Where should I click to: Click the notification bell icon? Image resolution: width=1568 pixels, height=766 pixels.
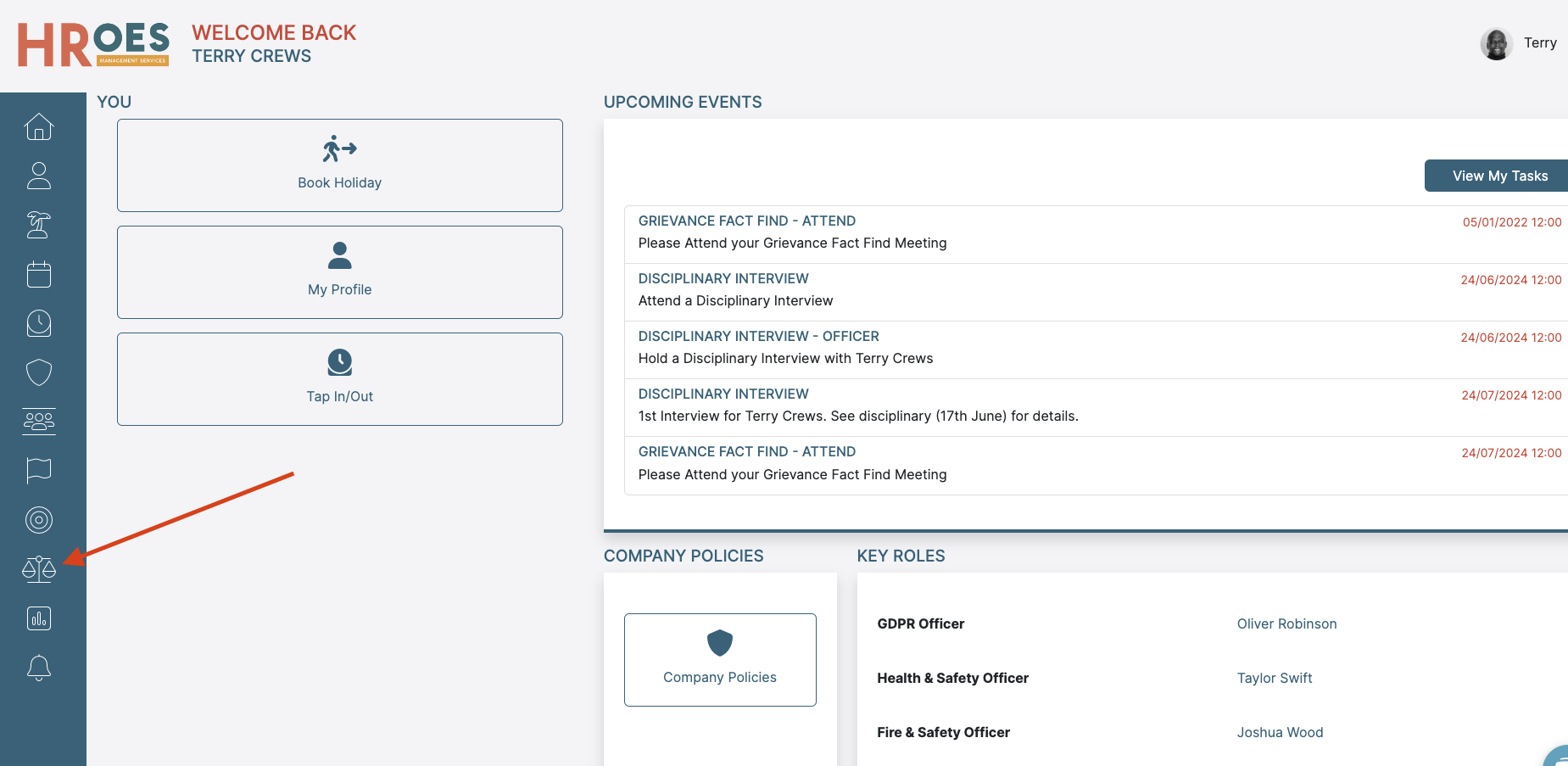coord(39,668)
